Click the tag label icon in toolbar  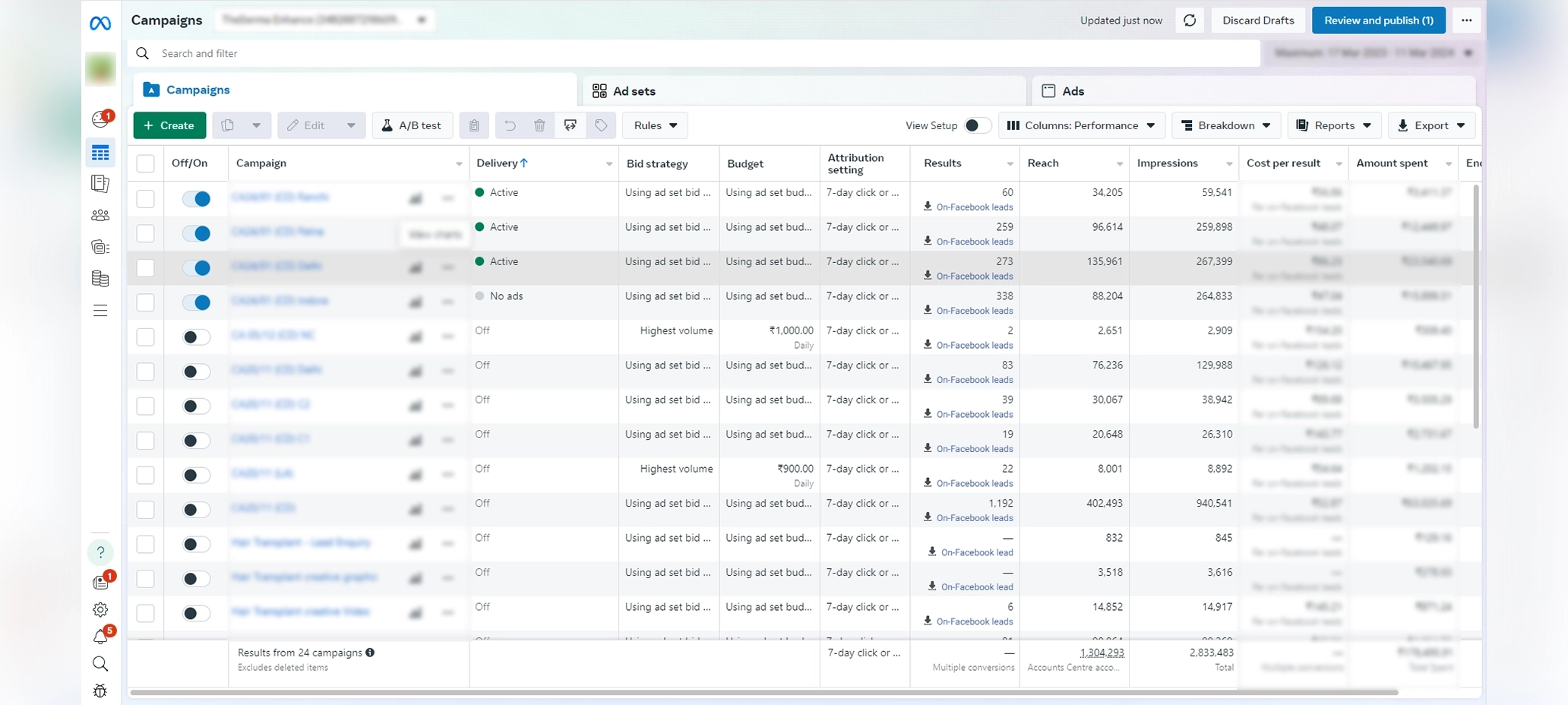[x=601, y=125]
